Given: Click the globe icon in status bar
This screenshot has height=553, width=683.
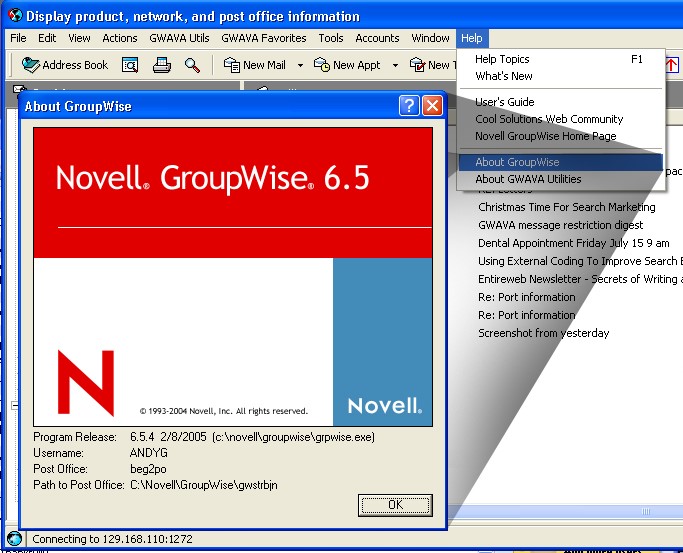Looking at the screenshot, I should [x=14, y=539].
